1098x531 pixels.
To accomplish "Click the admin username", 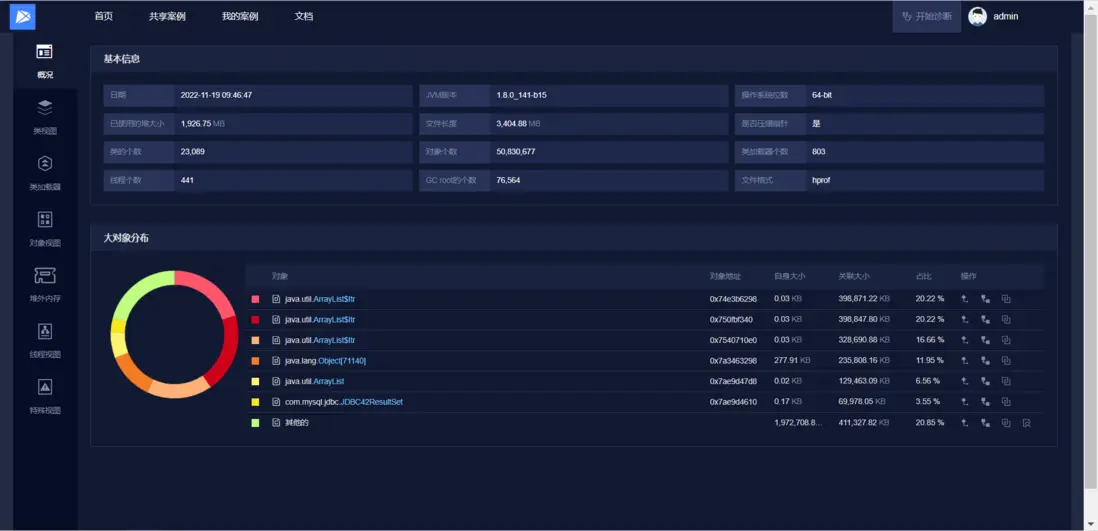I will [1006, 16].
